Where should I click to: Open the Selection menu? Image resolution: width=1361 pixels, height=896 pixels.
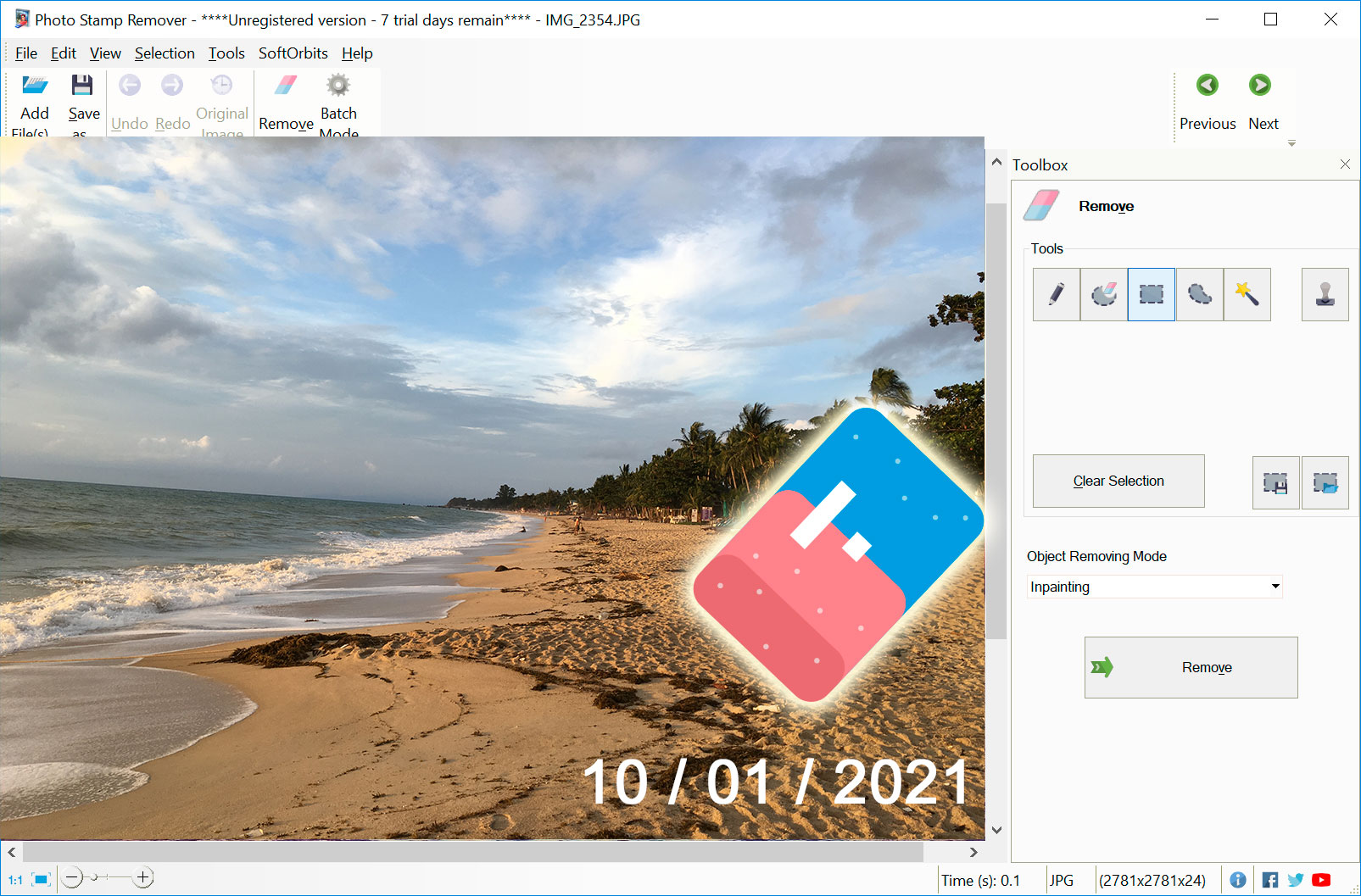click(165, 53)
